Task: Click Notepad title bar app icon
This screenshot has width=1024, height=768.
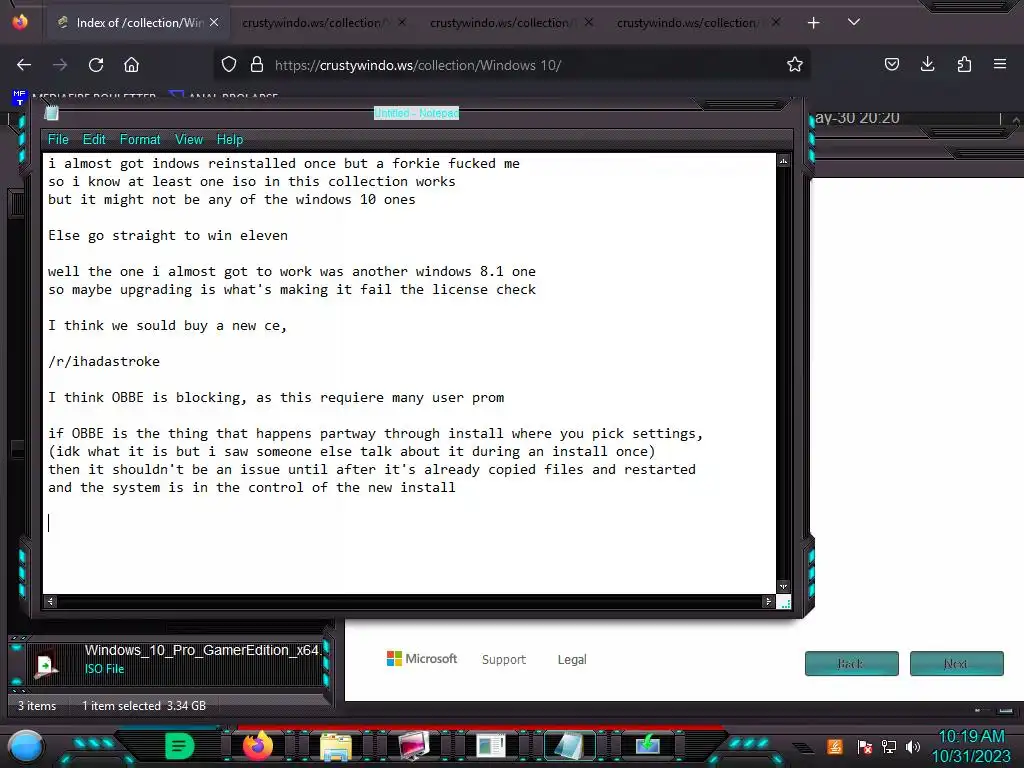Action: click(x=52, y=114)
